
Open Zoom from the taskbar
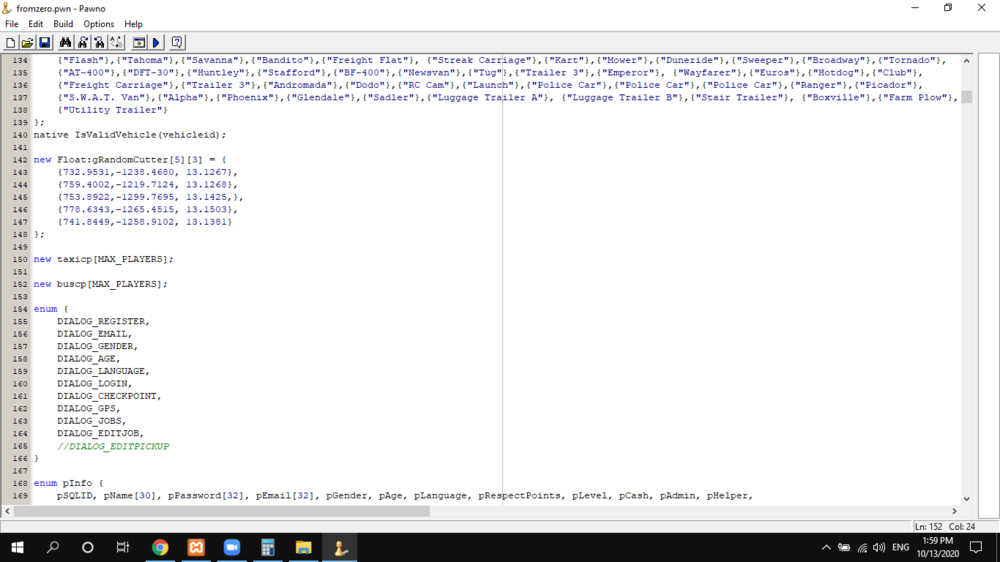tap(232, 547)
